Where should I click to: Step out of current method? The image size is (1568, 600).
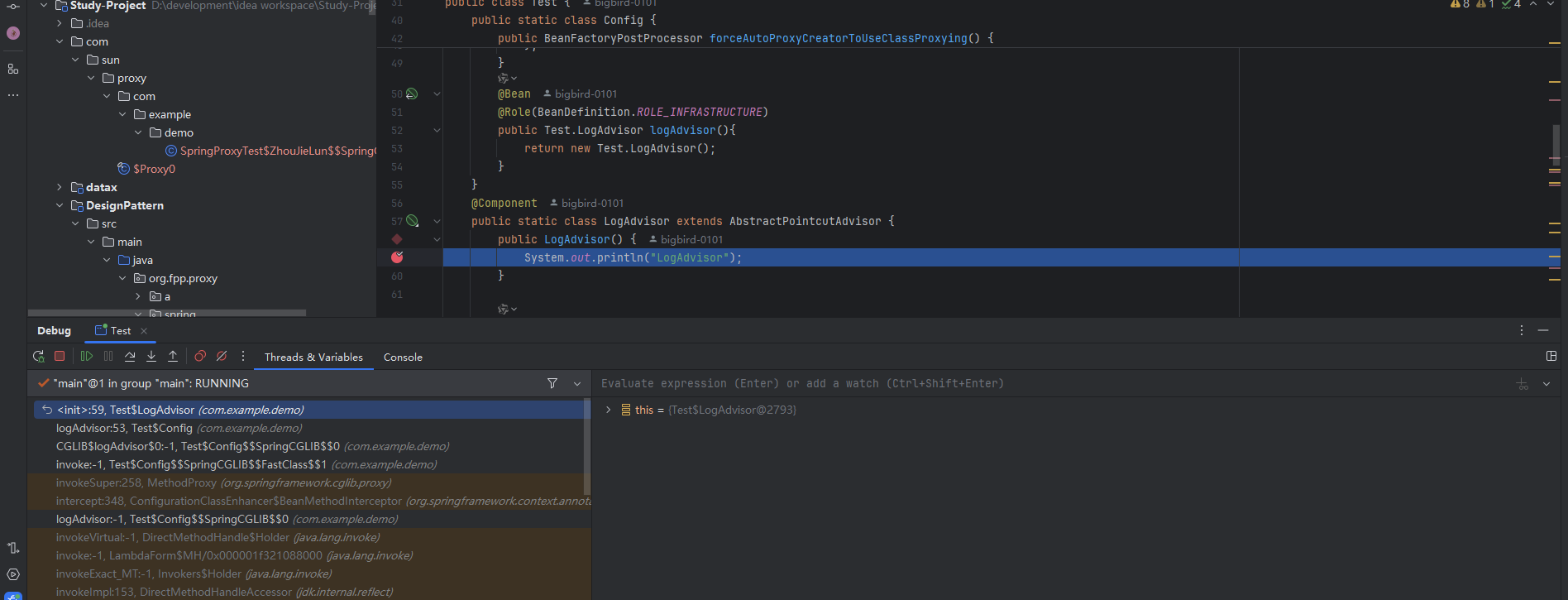(x=173, y=357)
